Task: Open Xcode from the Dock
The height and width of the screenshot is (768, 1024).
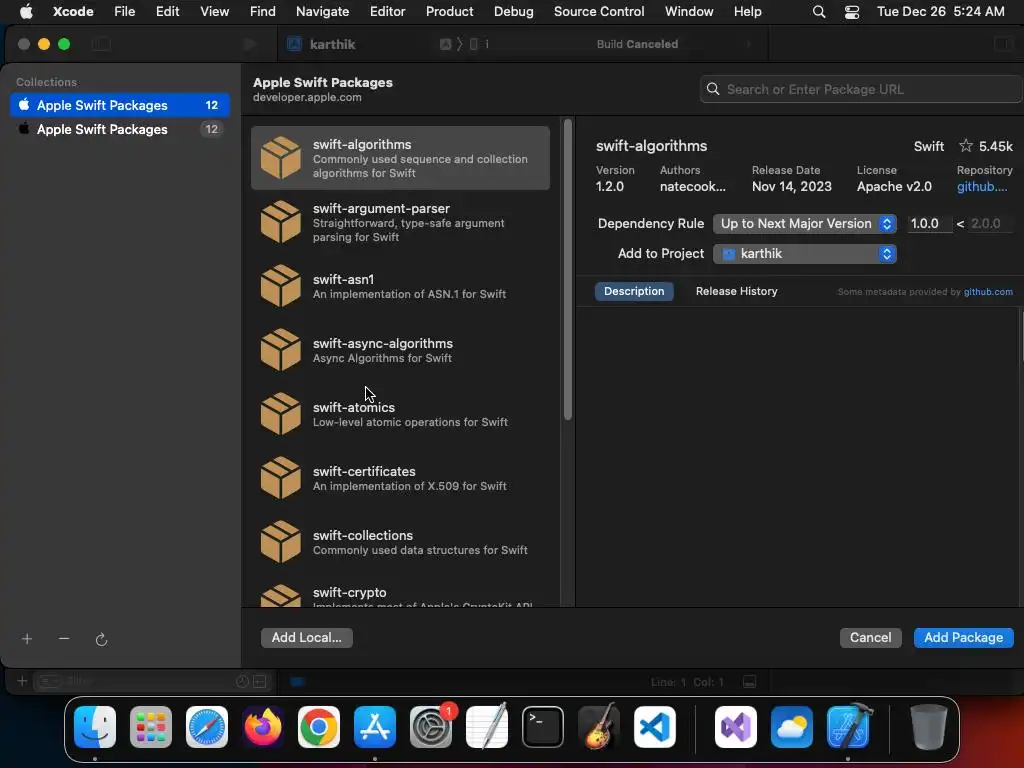Action: (x=848, y=727)
